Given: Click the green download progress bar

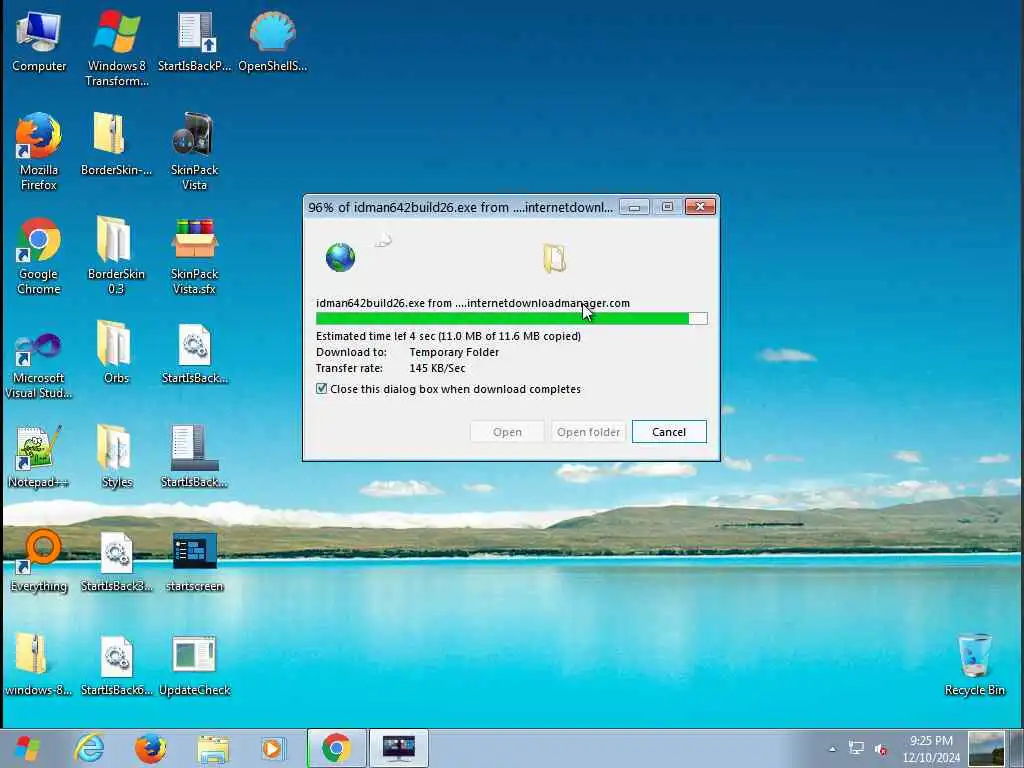Looking at the screenshot, I should point(511,319).
